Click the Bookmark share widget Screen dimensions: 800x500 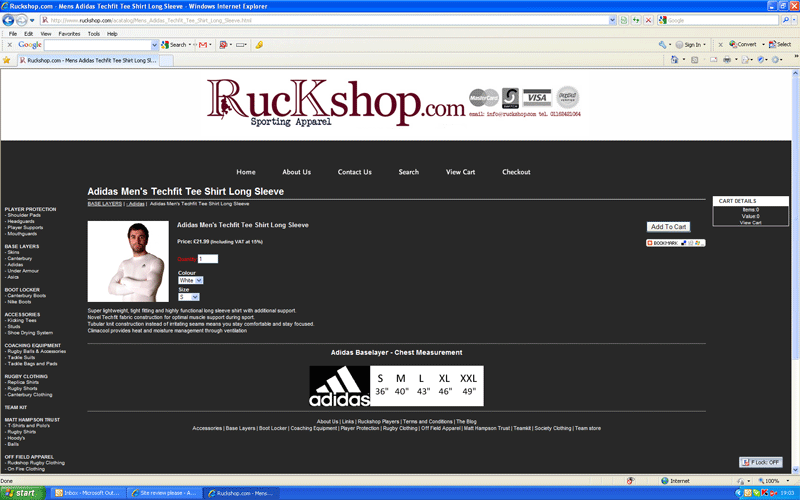pyautogui.click(x=675, y=243)
